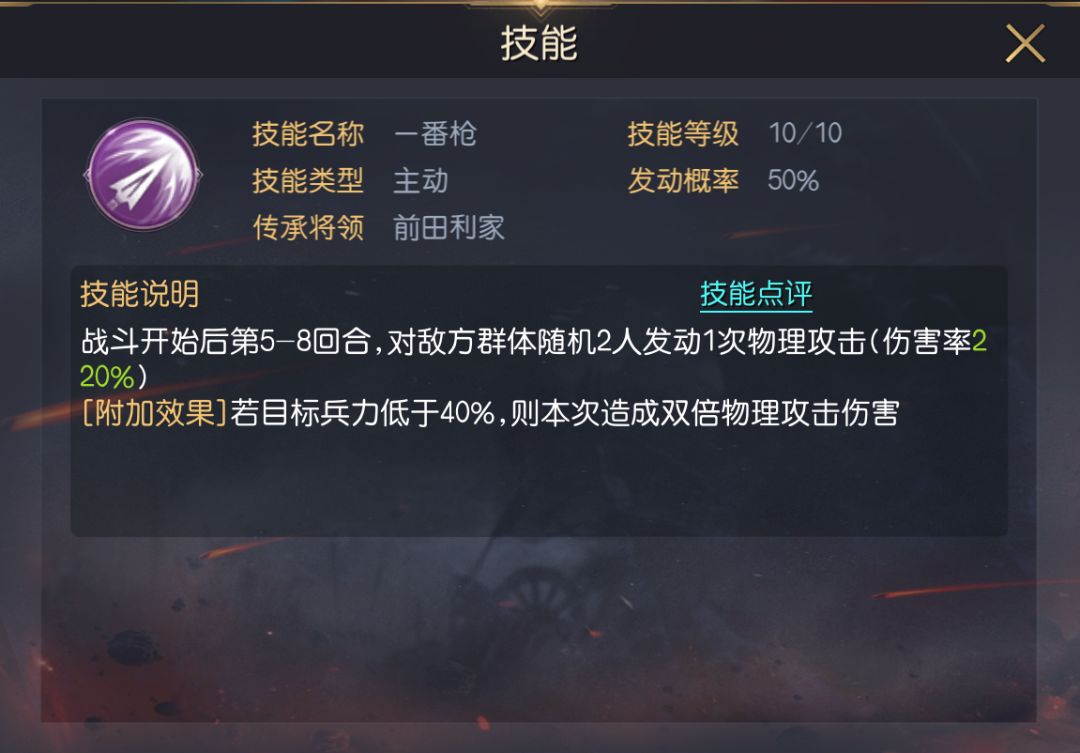Click the 技能类型 label

pos(308,181)
